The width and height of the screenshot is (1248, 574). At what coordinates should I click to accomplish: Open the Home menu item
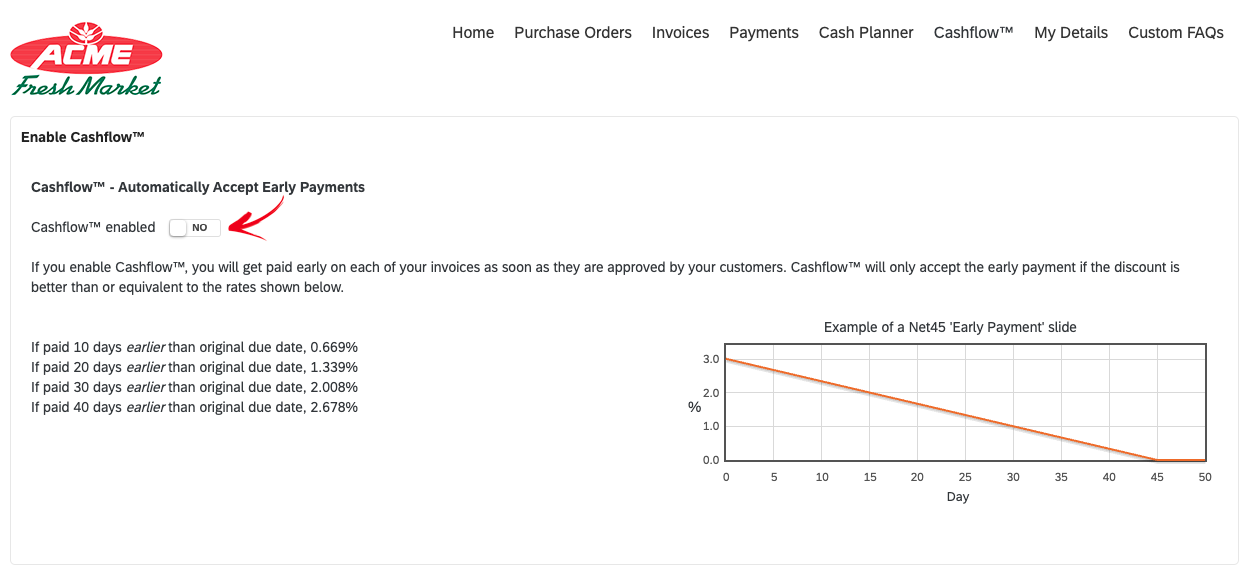coord(473,32)
